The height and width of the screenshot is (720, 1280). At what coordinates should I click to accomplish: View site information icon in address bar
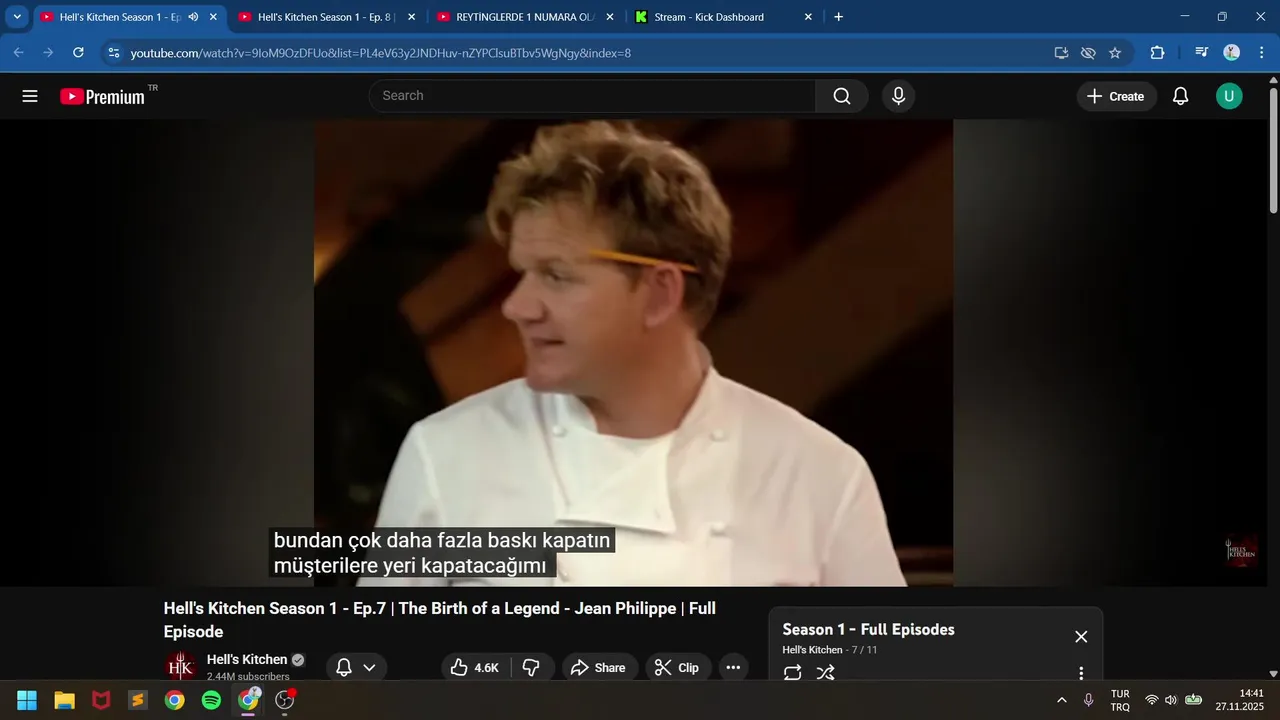point(113,53)
